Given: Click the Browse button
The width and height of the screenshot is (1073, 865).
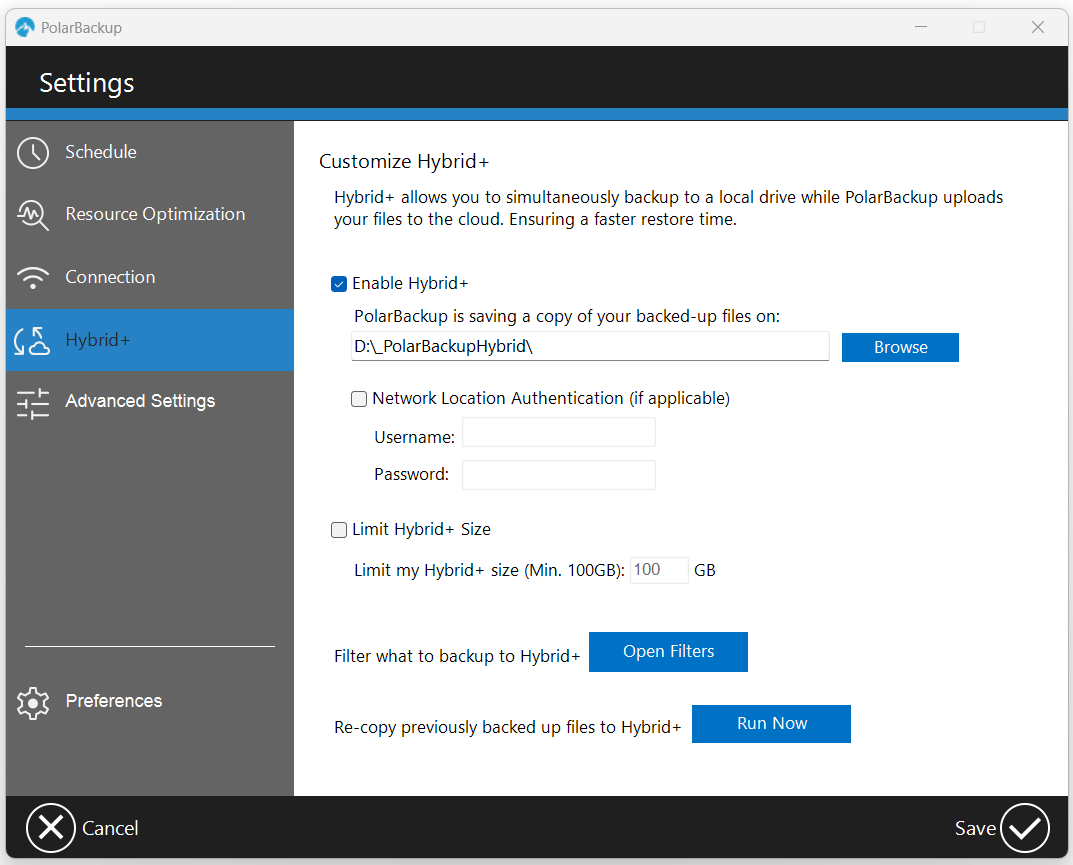Looking at the screenshot, I should pos(899,346).
